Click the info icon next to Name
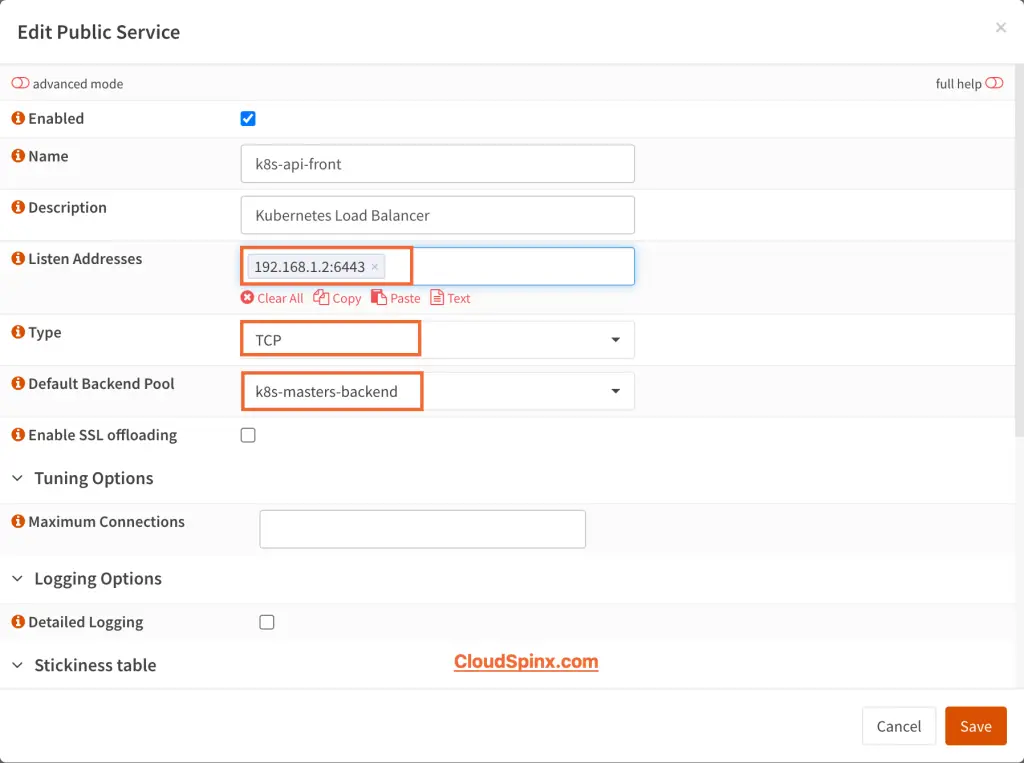The image size is (1024, 763). (17, 156)
